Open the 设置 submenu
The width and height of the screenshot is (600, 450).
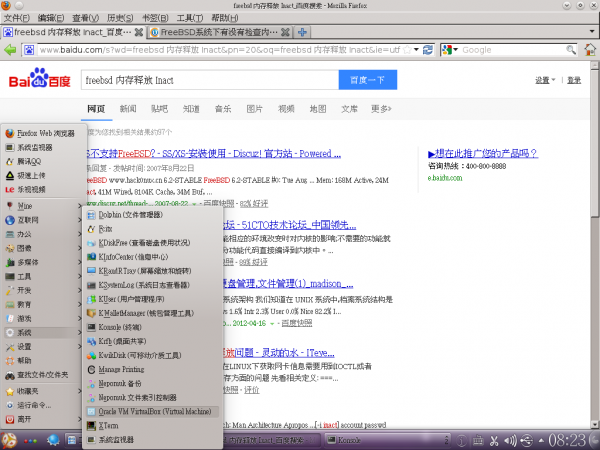coord(44,347)
